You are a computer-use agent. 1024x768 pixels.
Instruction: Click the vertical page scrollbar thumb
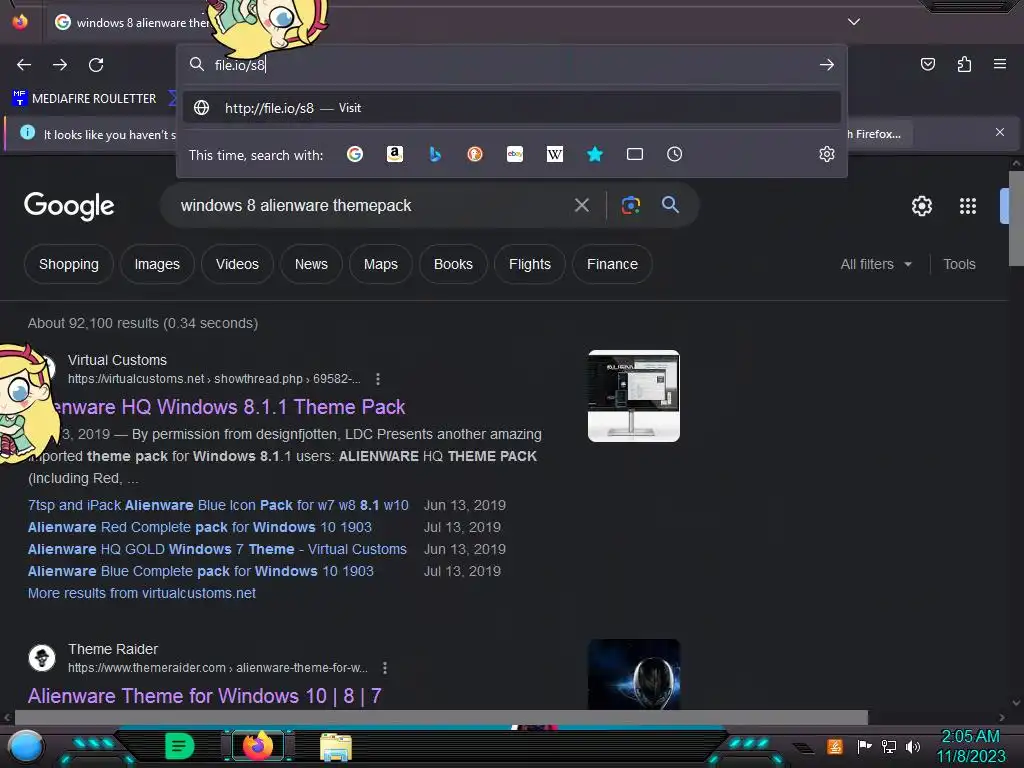tap(1016, 219)
